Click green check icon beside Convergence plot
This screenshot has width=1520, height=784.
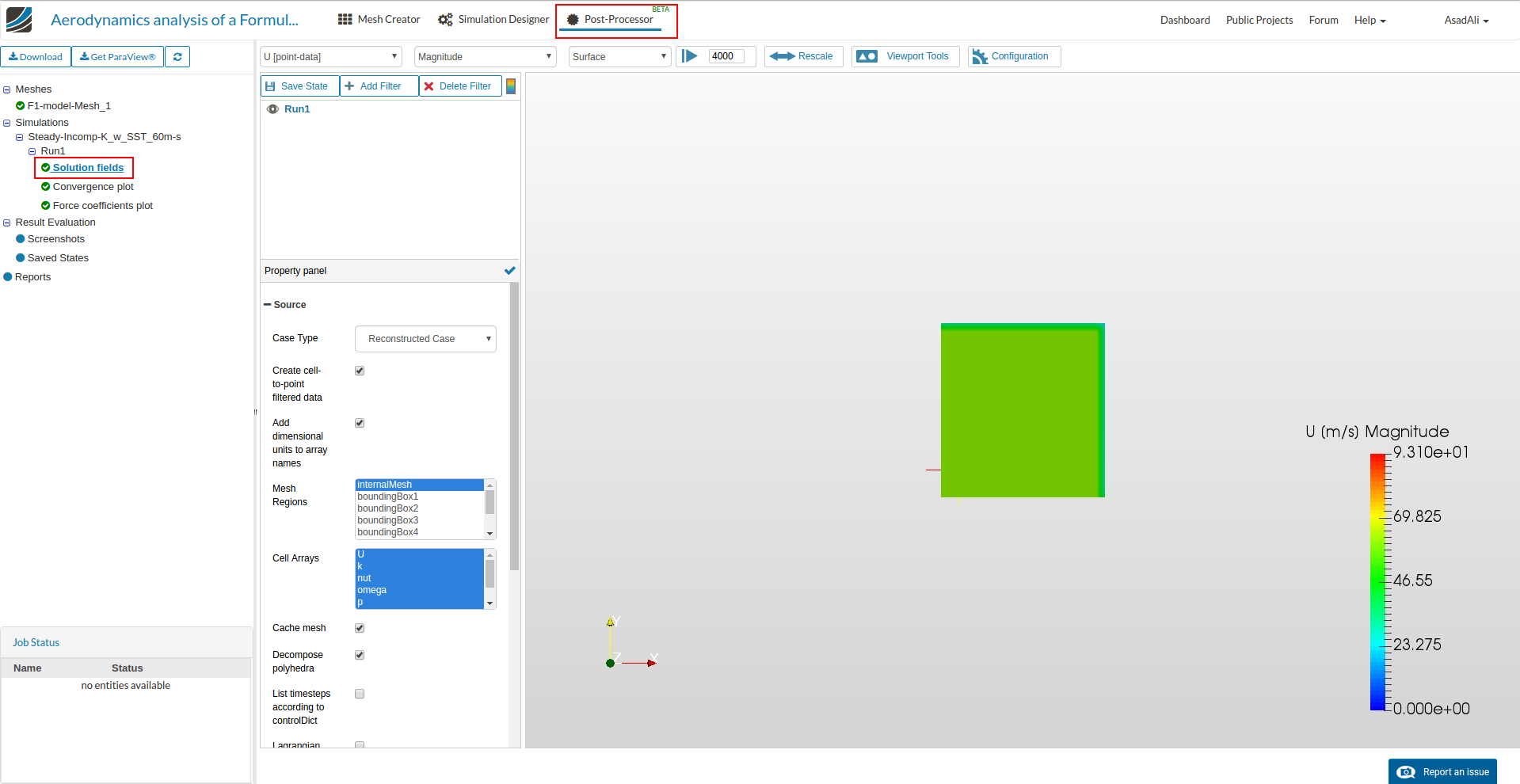[46, 187]
